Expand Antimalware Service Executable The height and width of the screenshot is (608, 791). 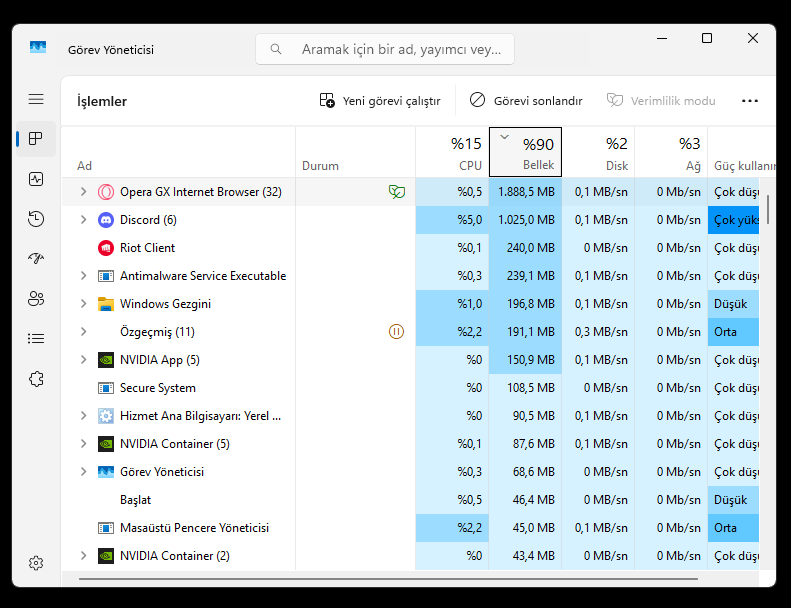[x=84, y=275]
